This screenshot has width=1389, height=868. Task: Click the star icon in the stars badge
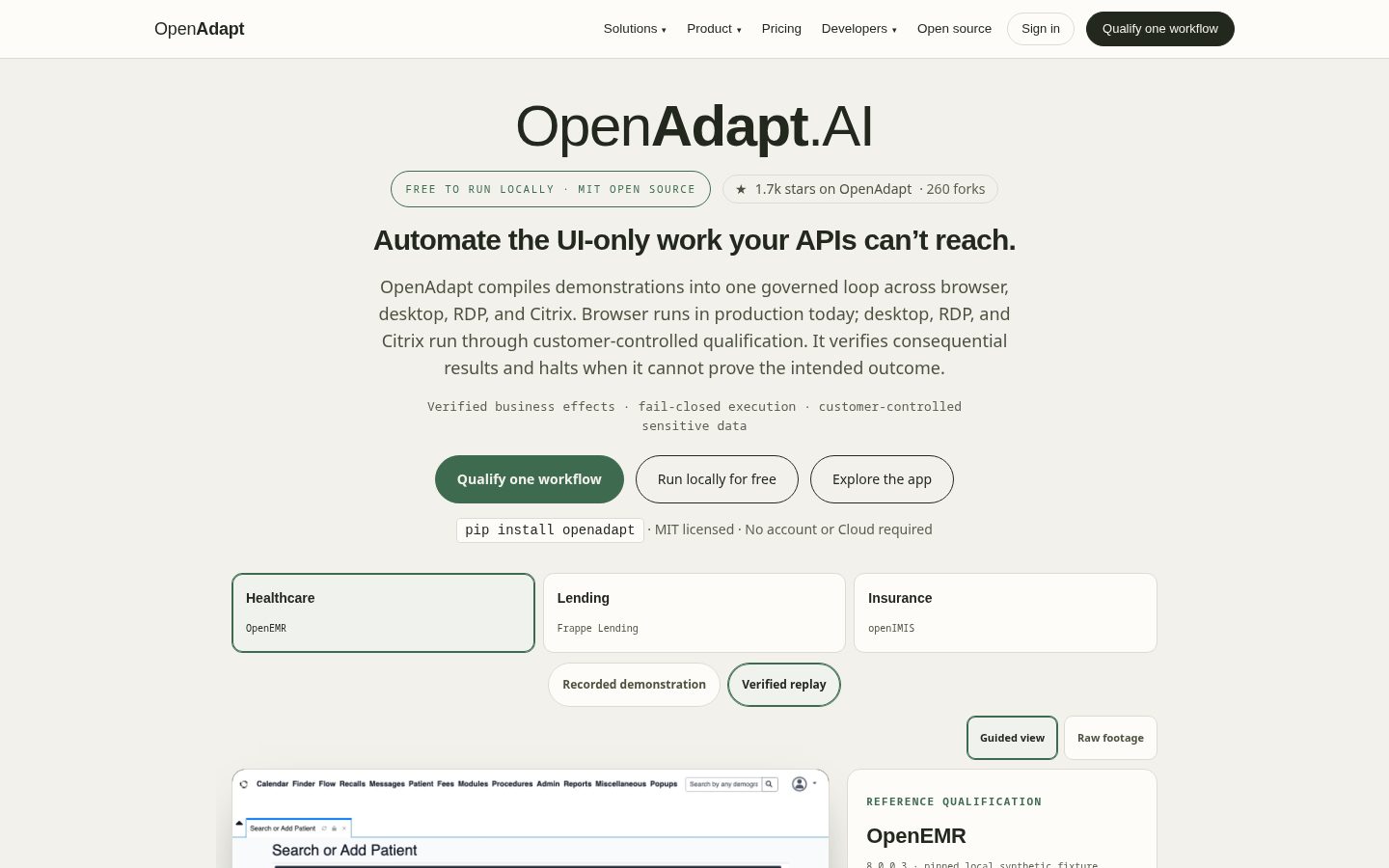tap(741, 189)
